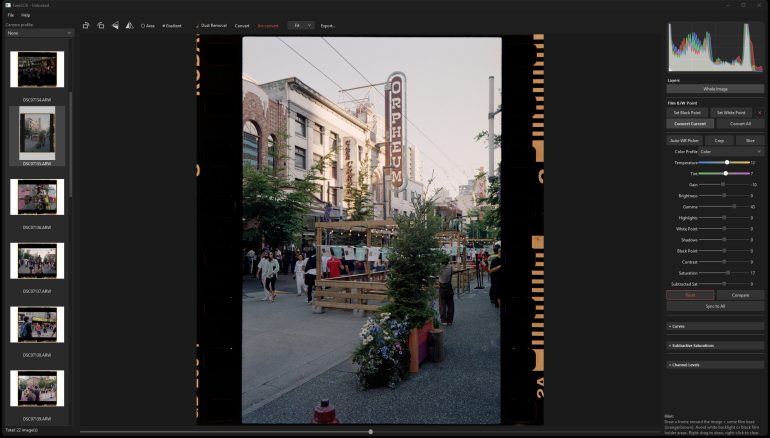Open the Fit zoom dropdown
This screenshot has width=770, height=438.
pyautogui.click(x=301, y=26)
